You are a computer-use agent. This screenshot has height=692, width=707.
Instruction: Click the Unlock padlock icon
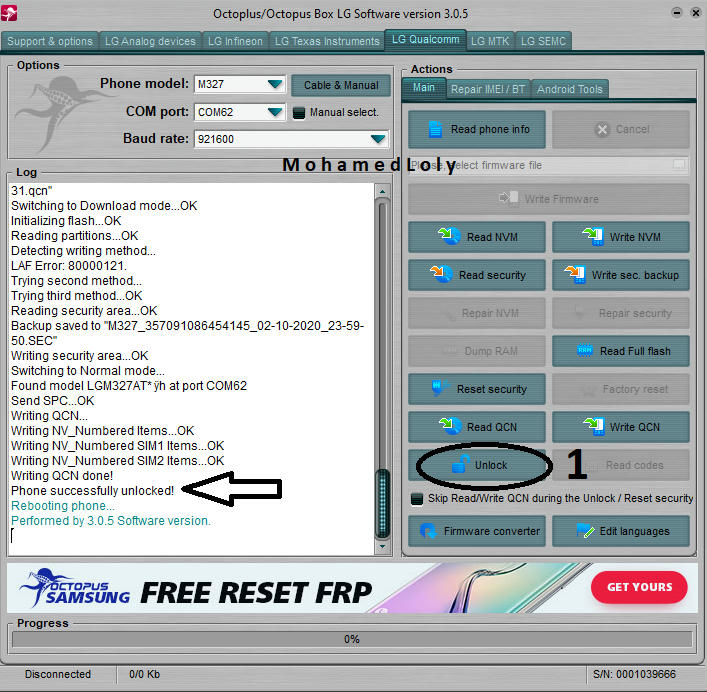coord(460,464)
